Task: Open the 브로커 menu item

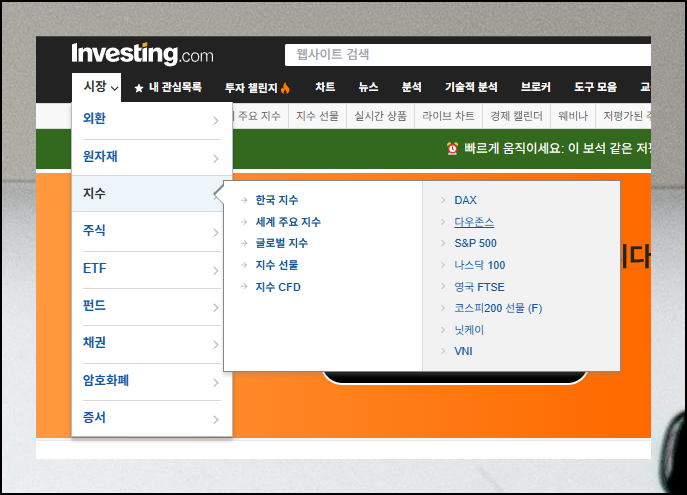Action: 535,87
